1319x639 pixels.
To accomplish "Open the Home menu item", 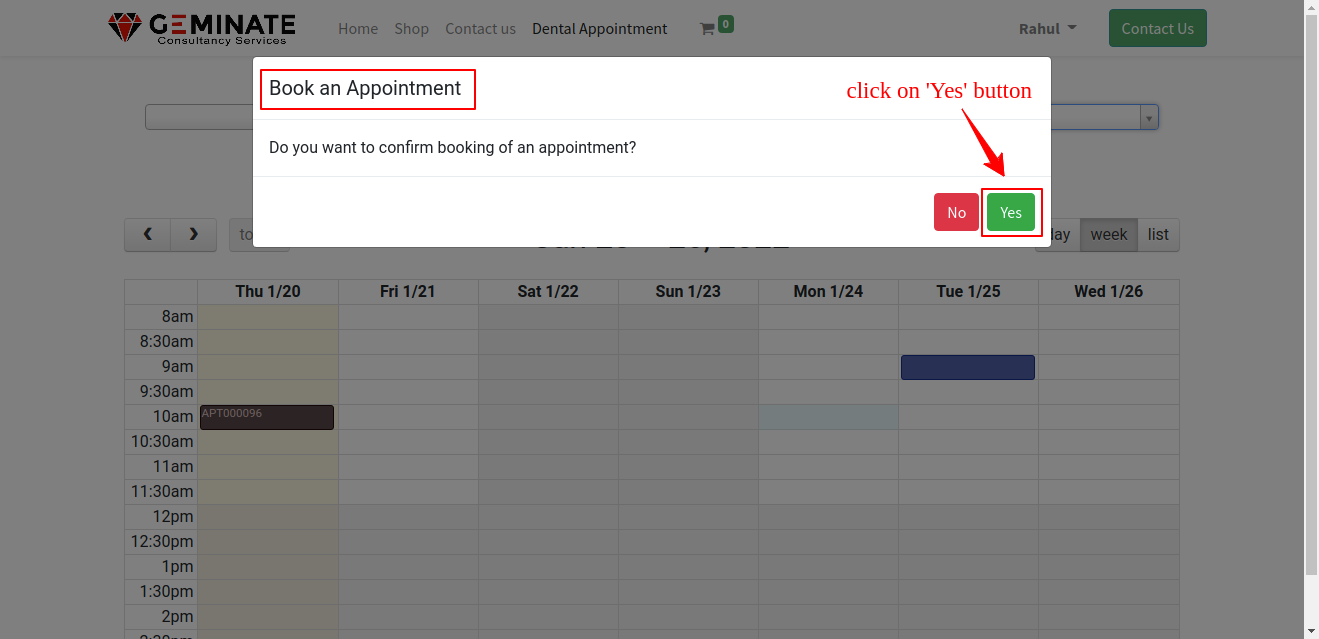I will pyautogui.click(x=358, y=29).
